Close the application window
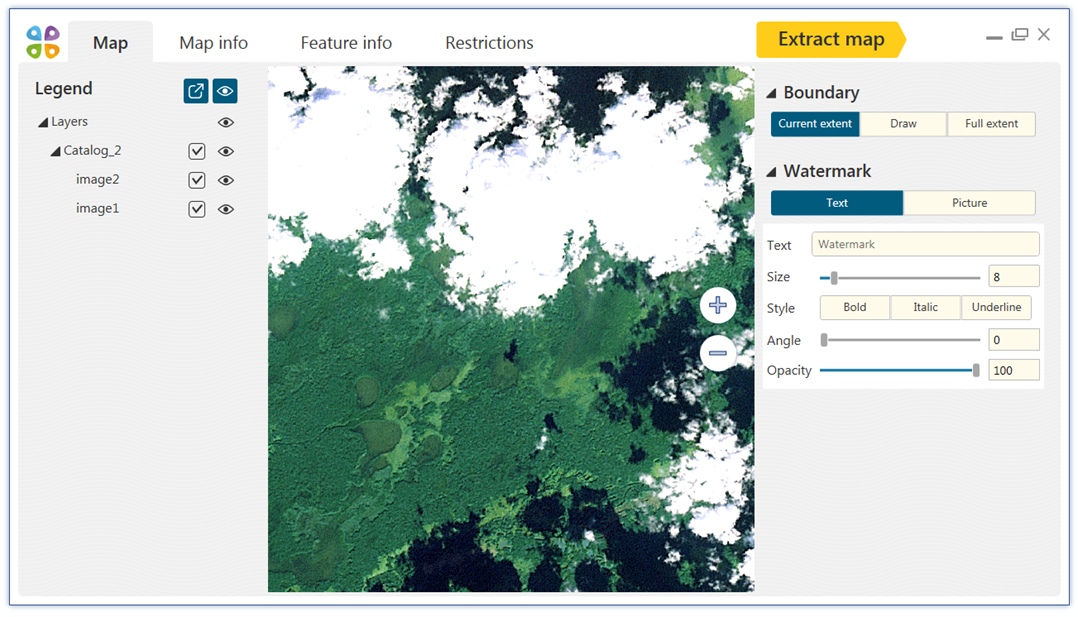1078x617 pixels. tap(1044, 34)
